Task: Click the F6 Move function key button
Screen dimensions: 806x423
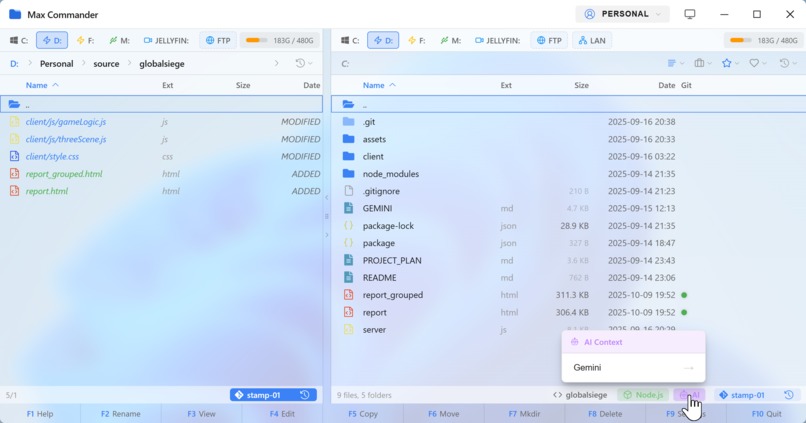Action: point(443,414)
